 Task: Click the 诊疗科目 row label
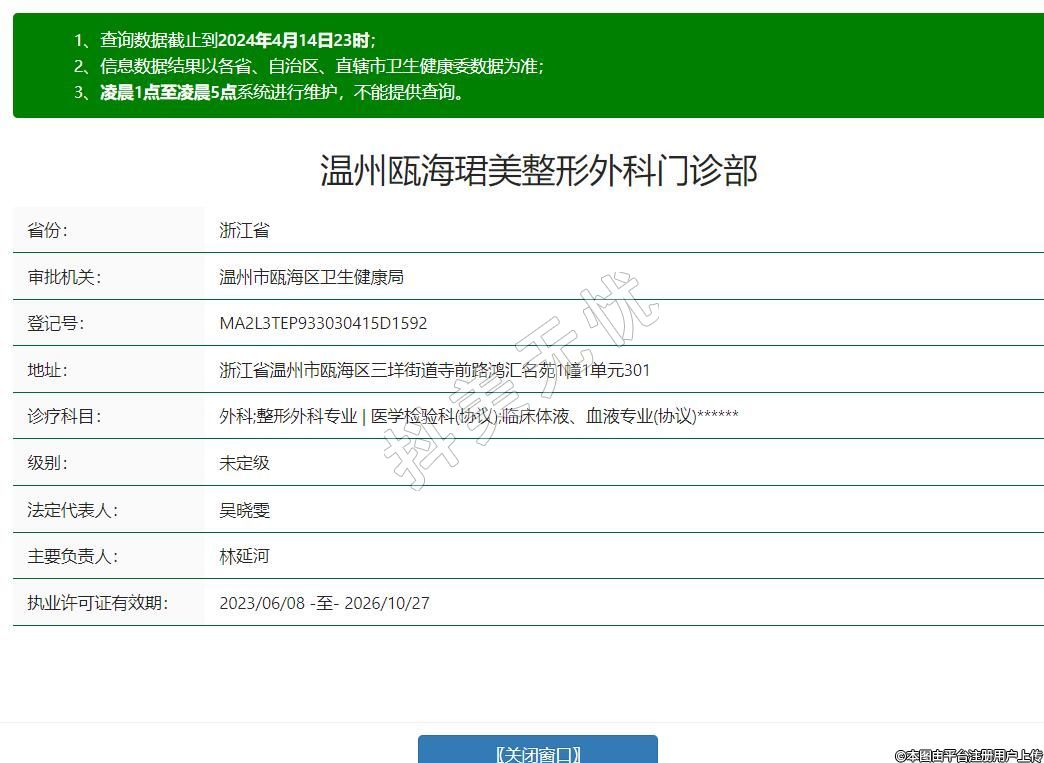[x=64, y=416]
